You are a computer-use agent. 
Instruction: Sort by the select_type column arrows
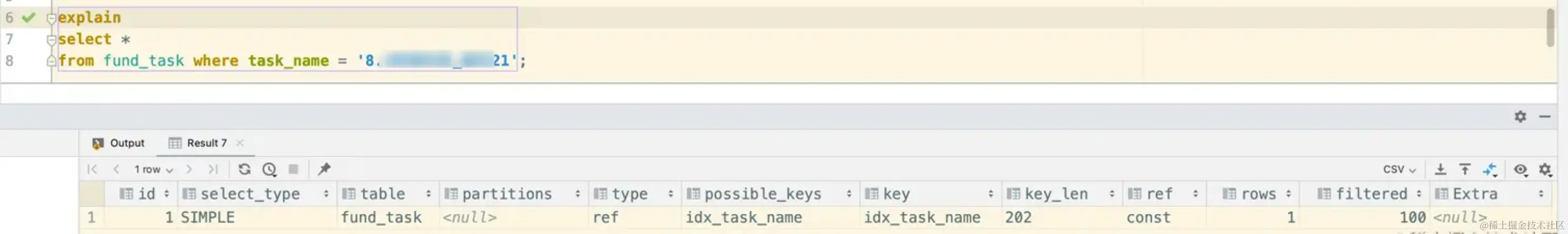click(x=326, y=194)
